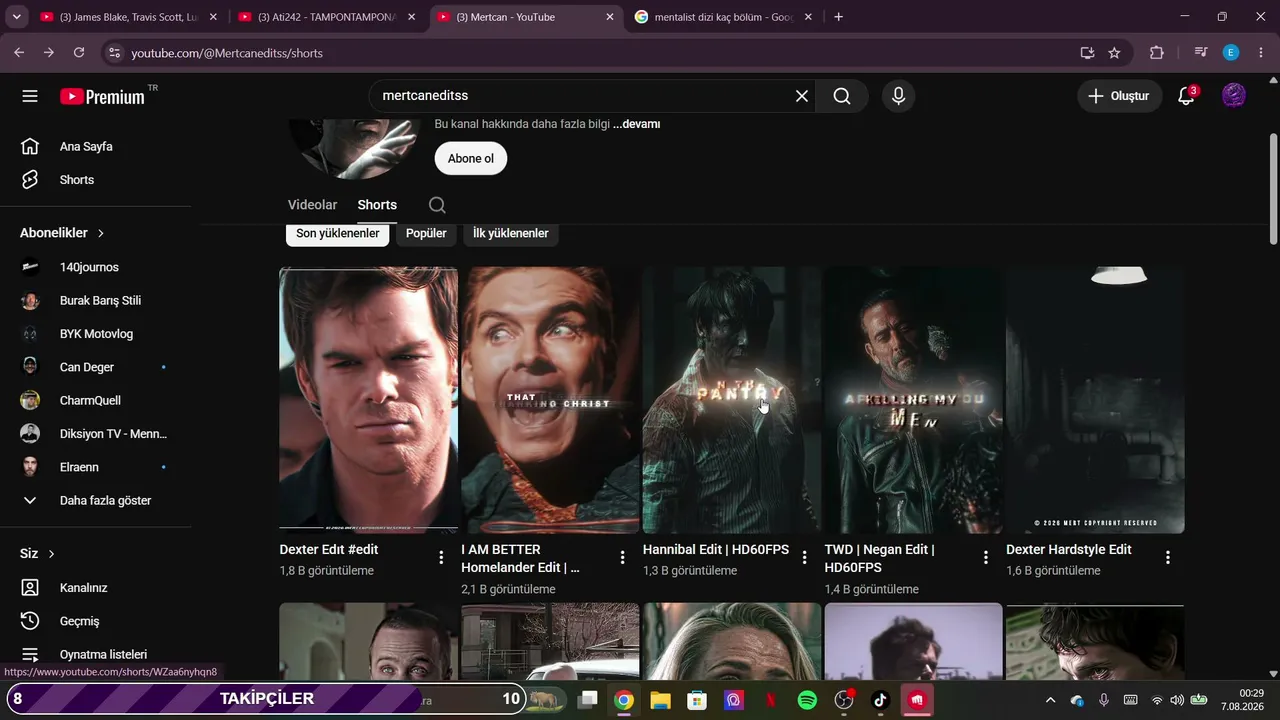The image size is (1280, 720).
Task: Filter shorts by İlk yüklenenler
Action: tap(511, 233)
